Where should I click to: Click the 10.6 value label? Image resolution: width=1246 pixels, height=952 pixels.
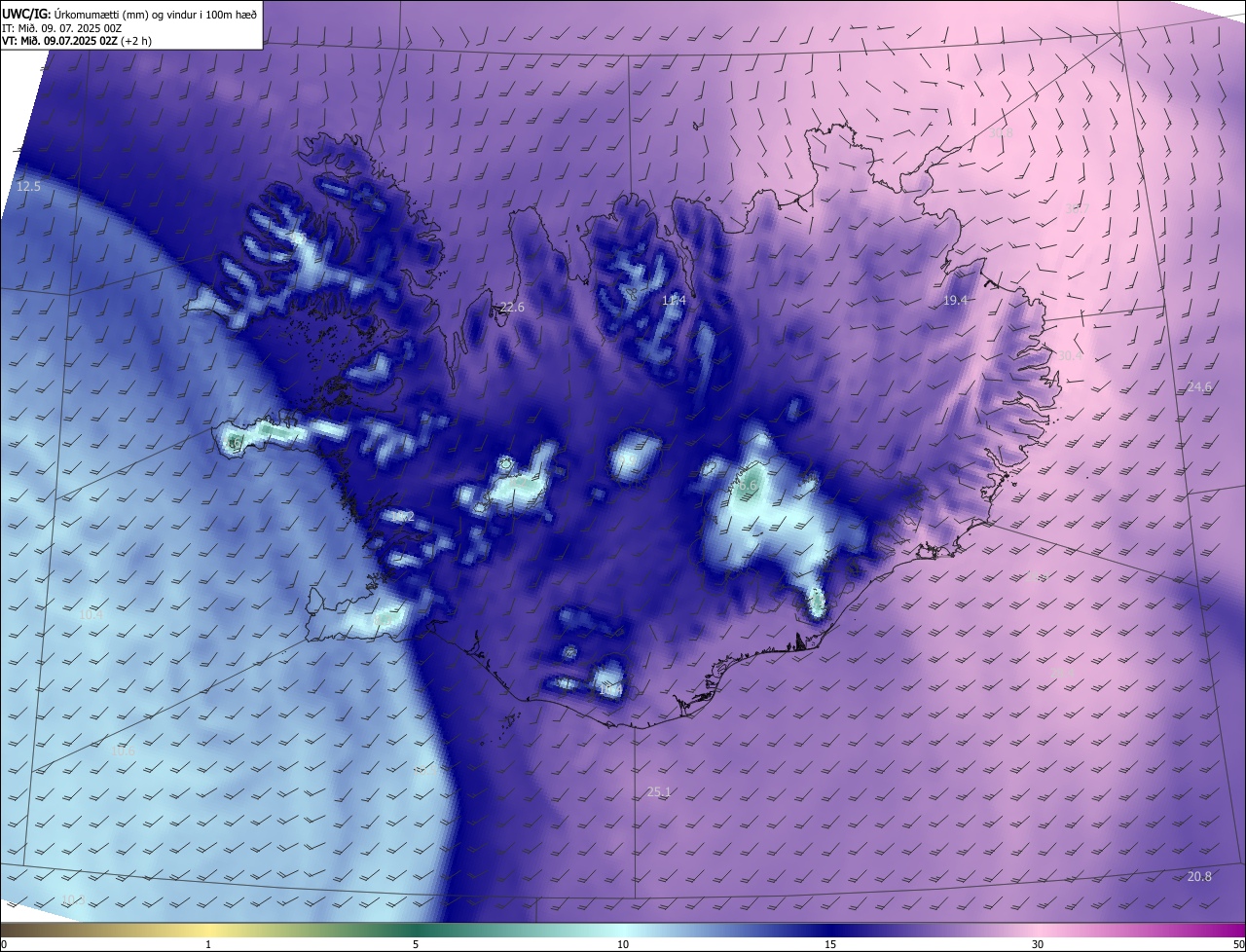click(123, 751)
